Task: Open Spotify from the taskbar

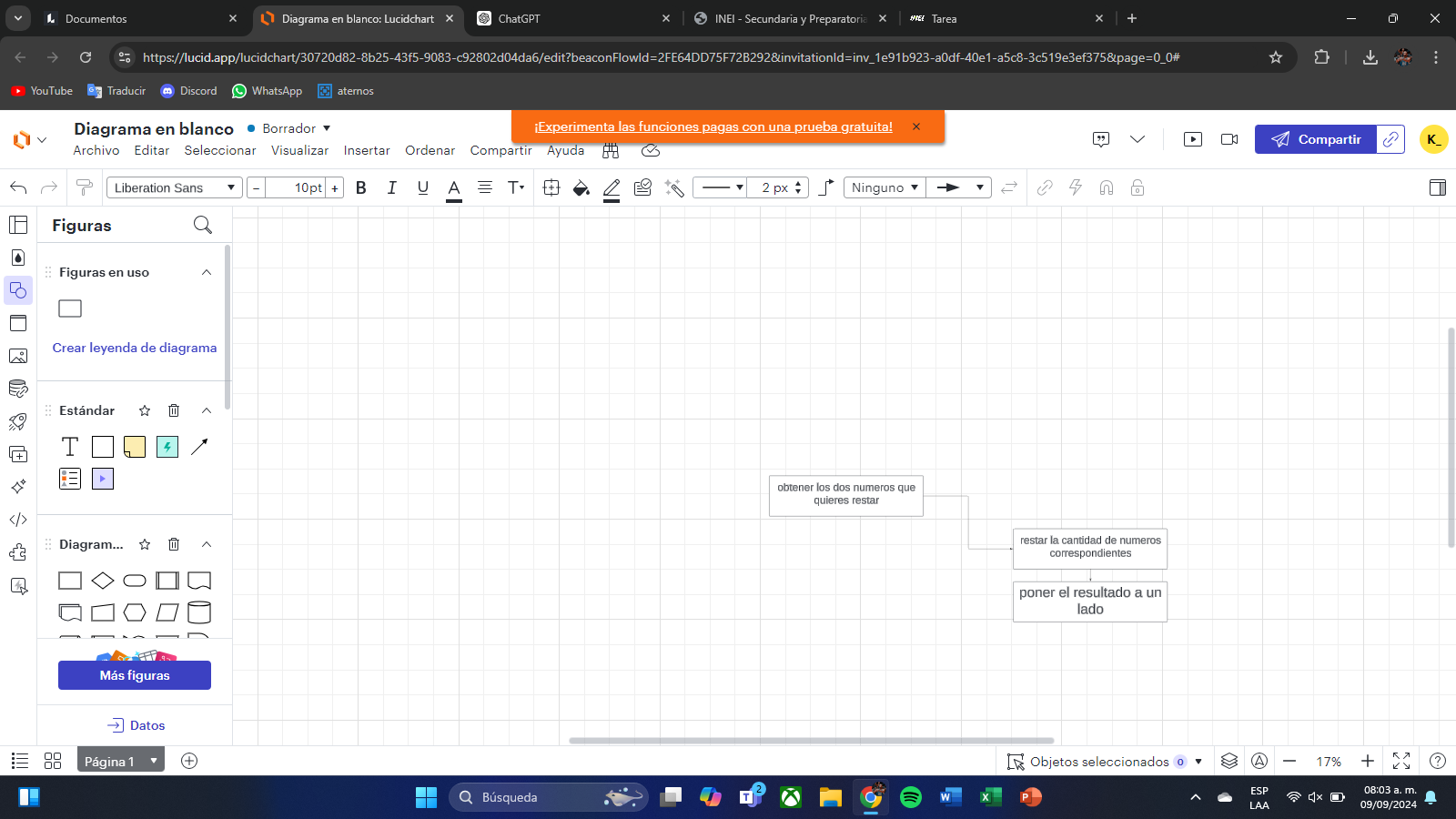Action: pyautogui.click(x=910, y=797)
